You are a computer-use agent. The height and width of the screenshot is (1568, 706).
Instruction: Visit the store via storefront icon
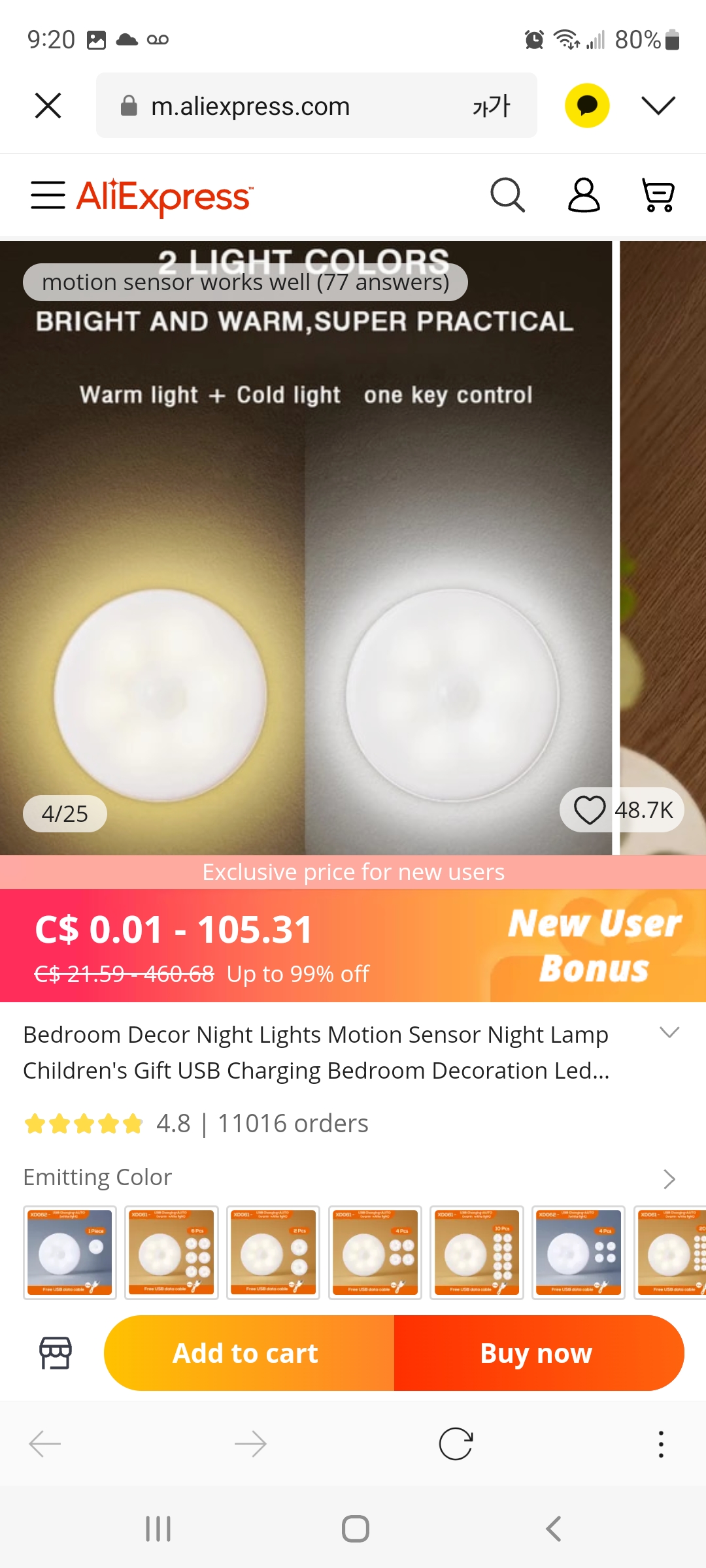(x=56, y=1352)
